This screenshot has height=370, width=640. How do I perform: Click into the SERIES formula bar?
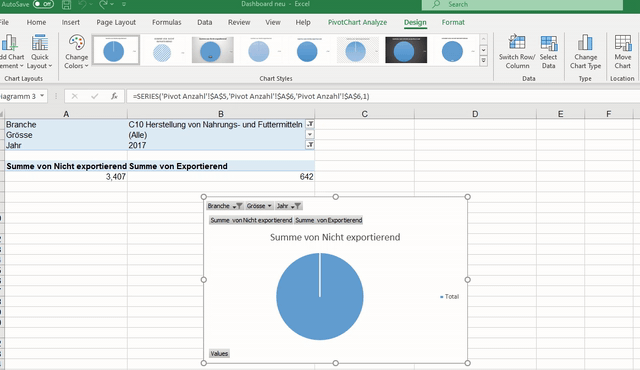[x=383, y=96]
